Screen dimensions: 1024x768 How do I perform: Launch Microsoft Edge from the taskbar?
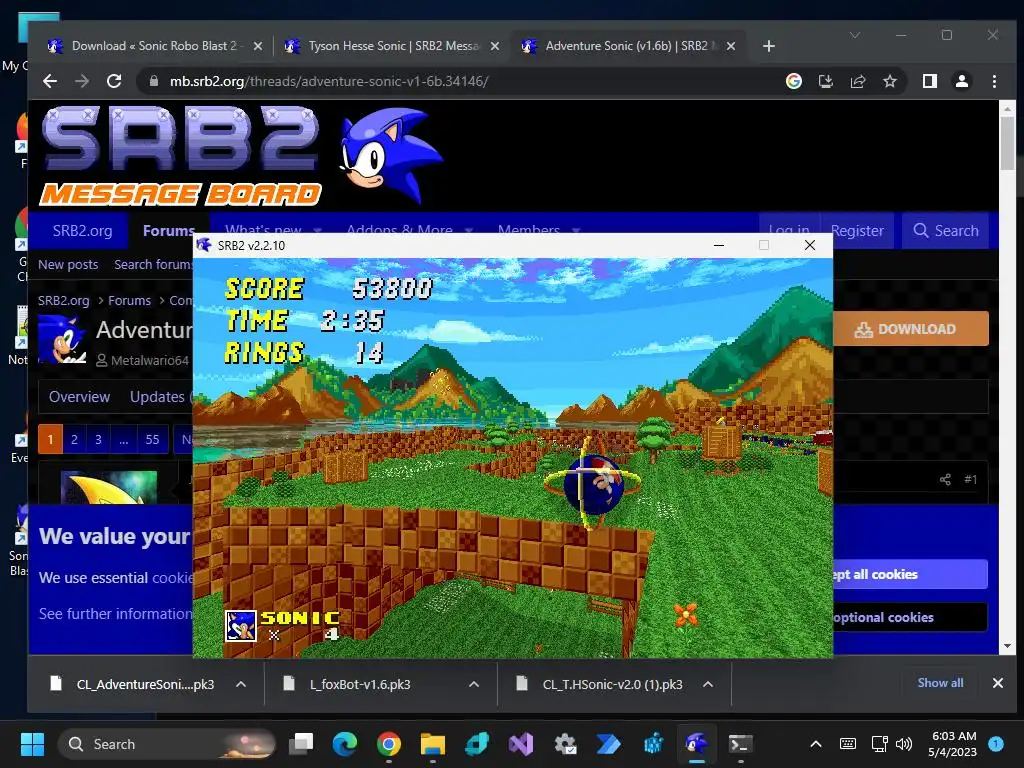coord(345,744)
